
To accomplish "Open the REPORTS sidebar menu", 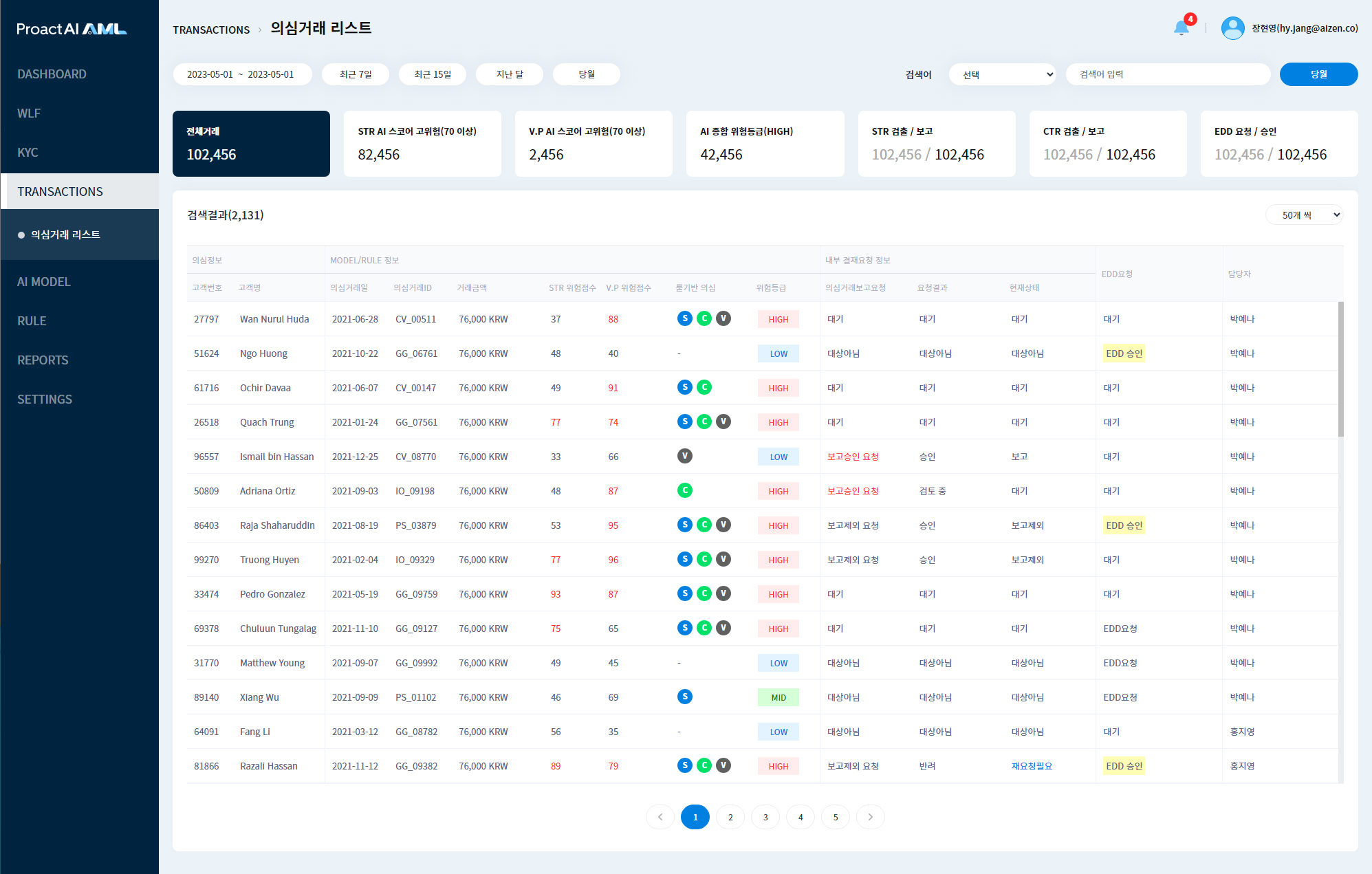I will click(x=43, y=360).
